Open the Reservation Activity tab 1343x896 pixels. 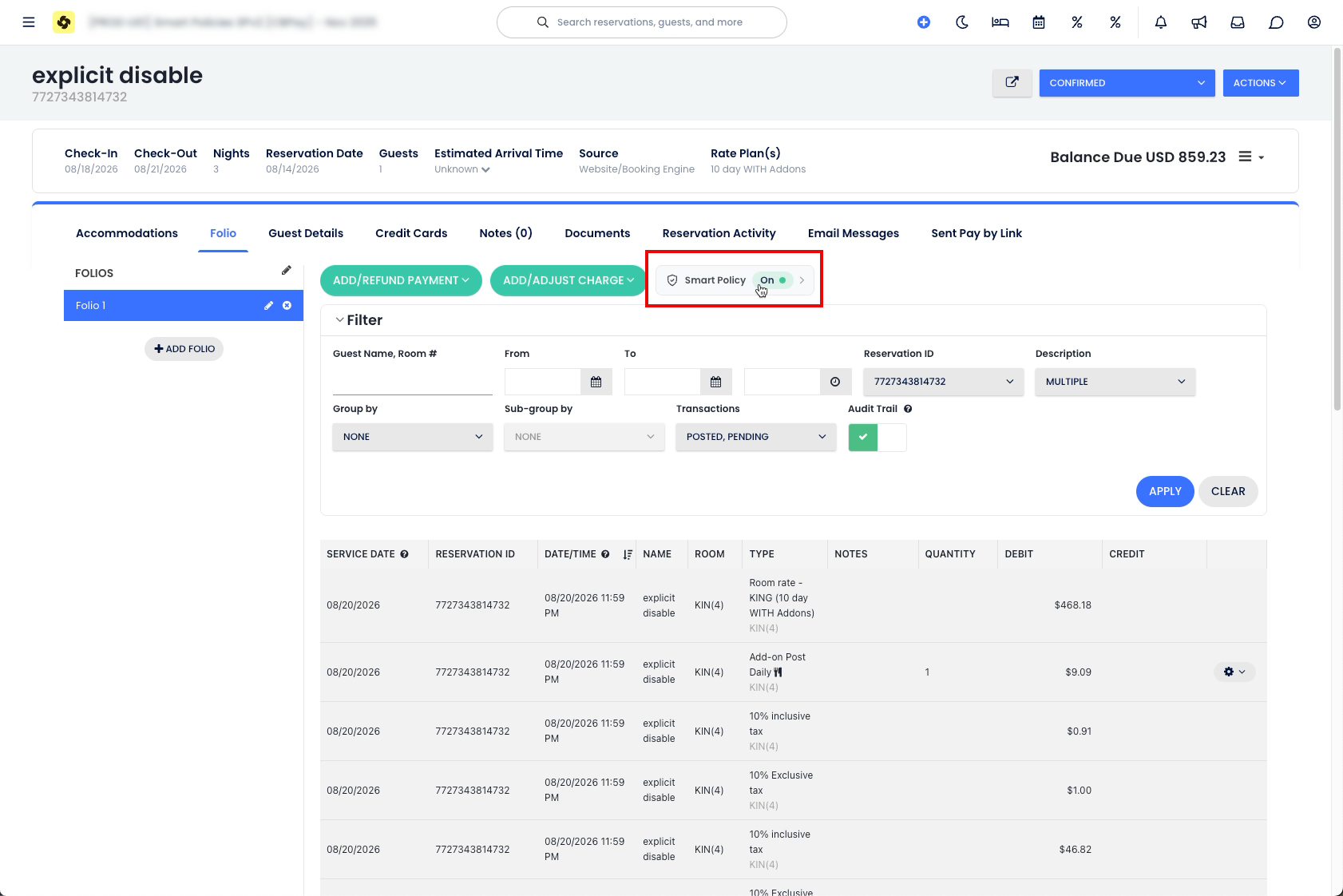tap(719, 233)
